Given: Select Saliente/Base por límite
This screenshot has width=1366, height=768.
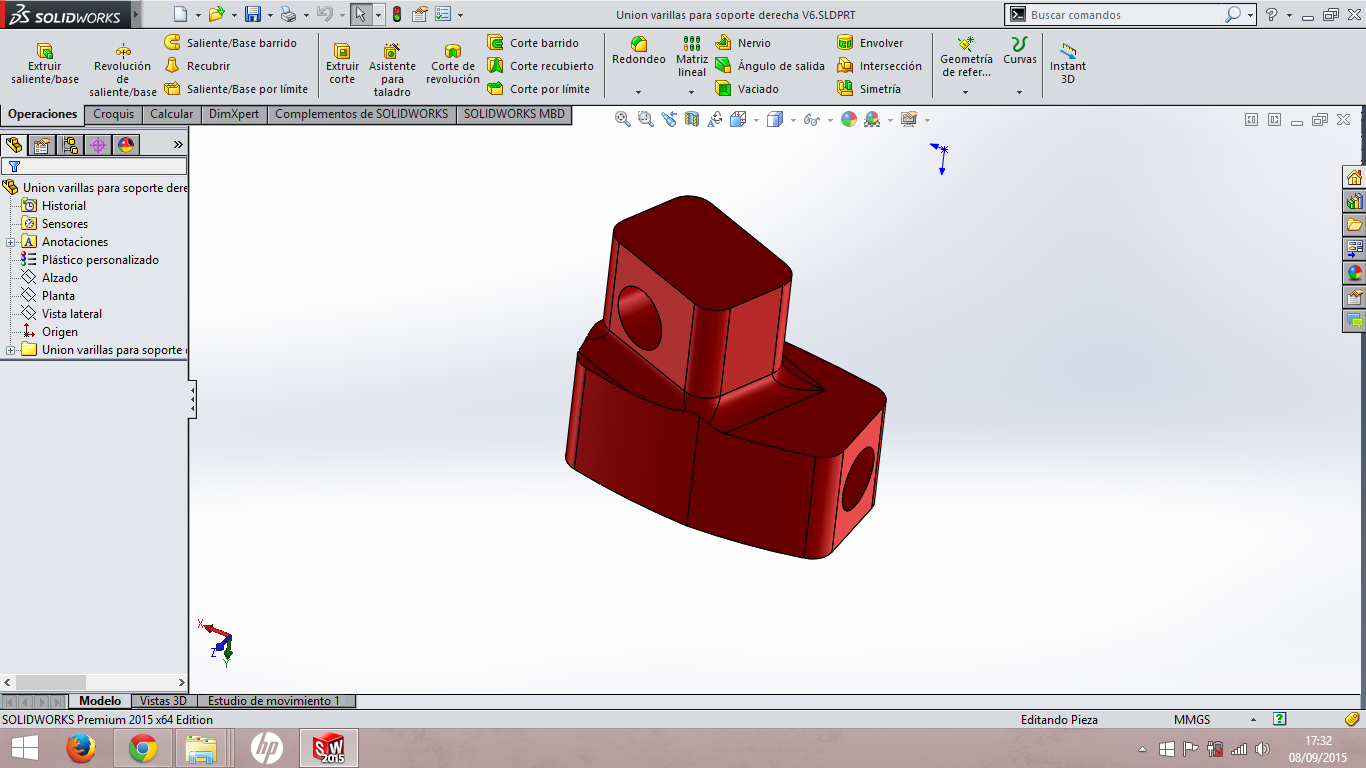Looking at the screenshot, I should (x=236, y=89).
